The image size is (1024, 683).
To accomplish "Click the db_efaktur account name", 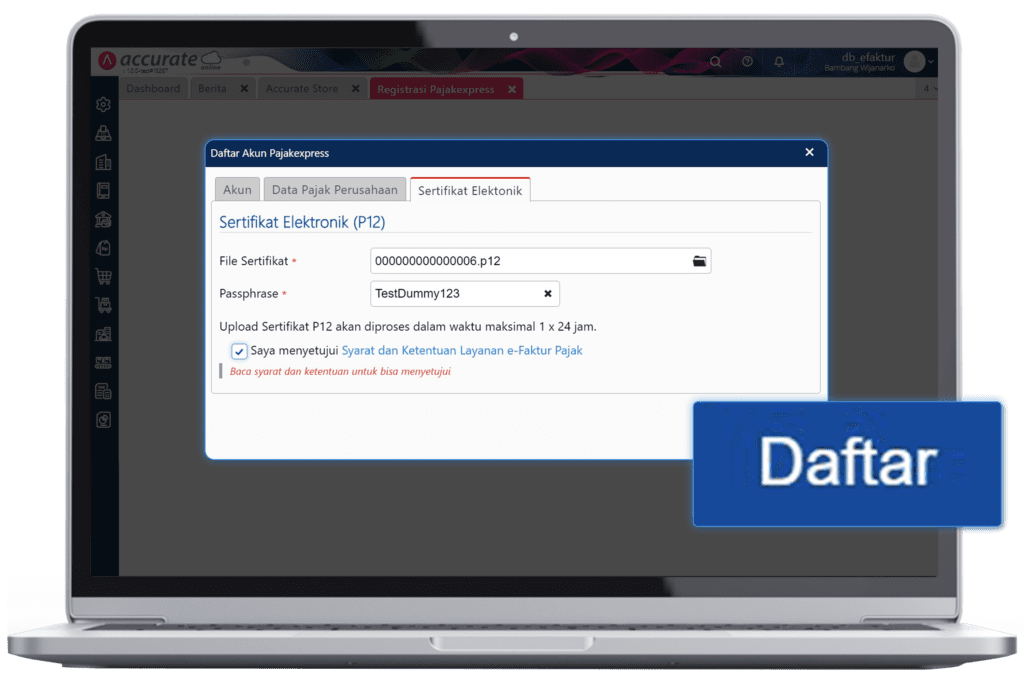I will (867, 57).
